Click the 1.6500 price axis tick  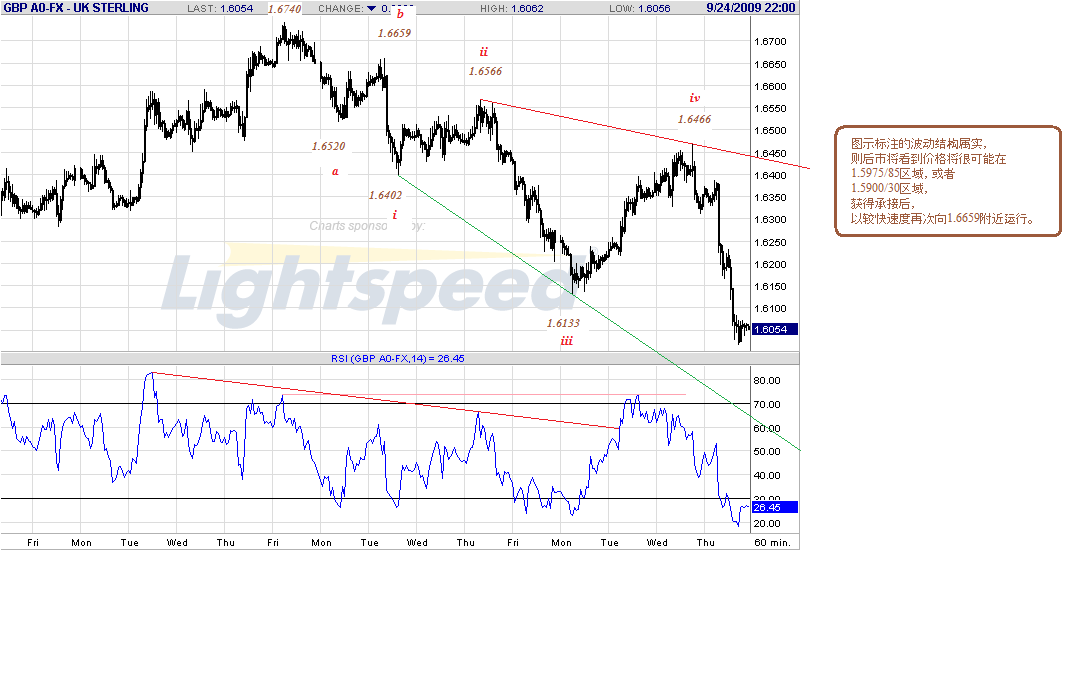click(x=770, y=131)
